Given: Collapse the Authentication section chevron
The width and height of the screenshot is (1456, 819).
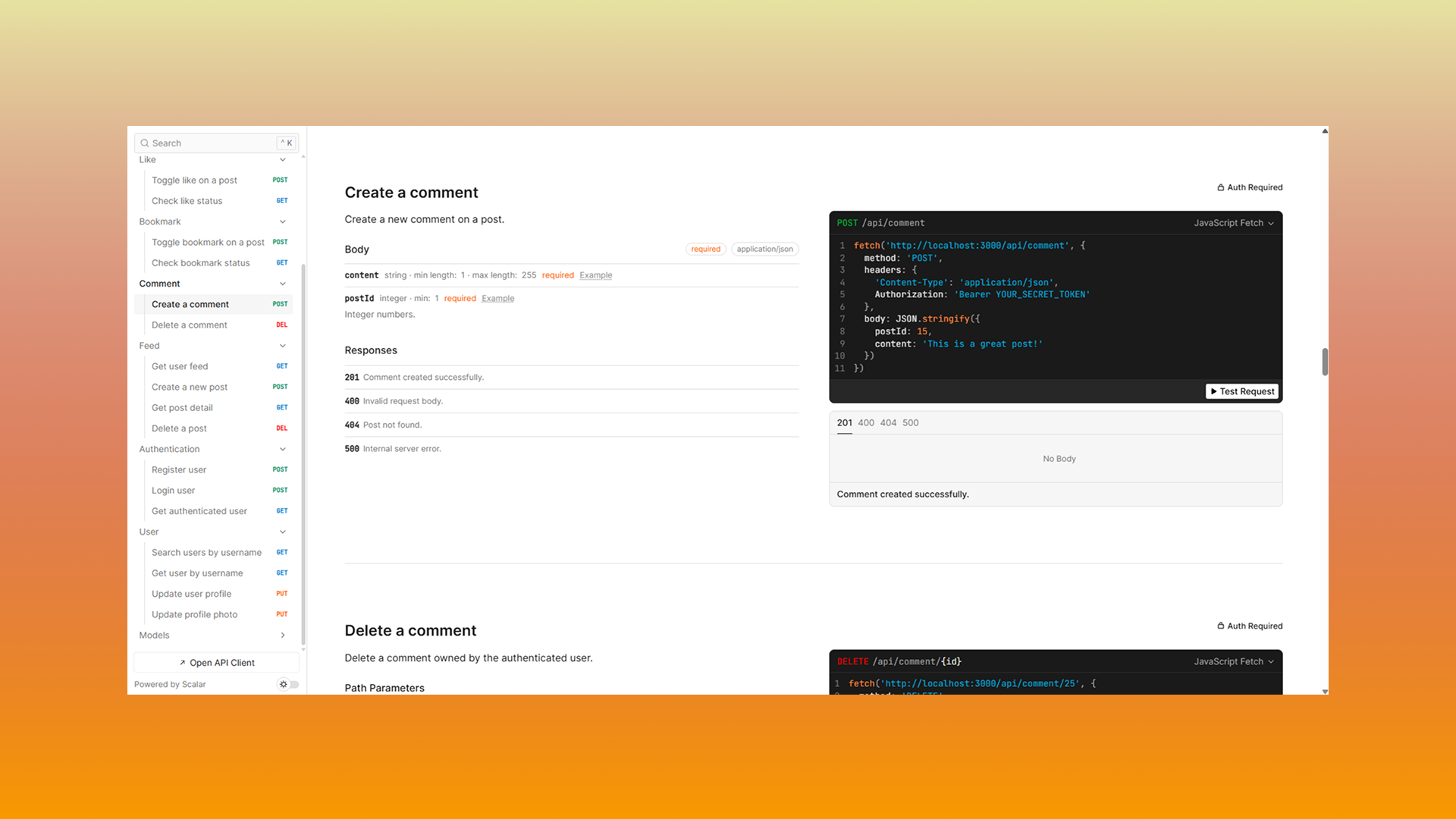Looking at the screenshot, I should [x=283, y=449].
